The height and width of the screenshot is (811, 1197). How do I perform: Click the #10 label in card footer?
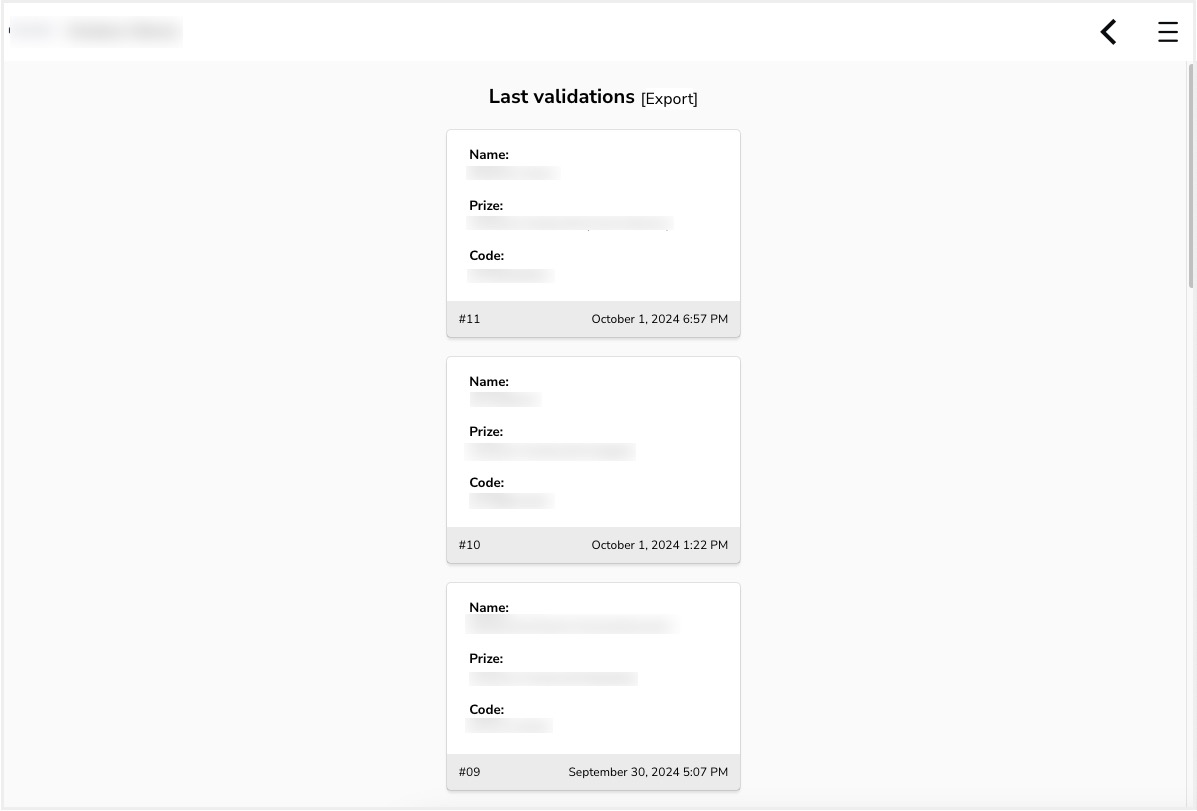click(x=469, y=545)
